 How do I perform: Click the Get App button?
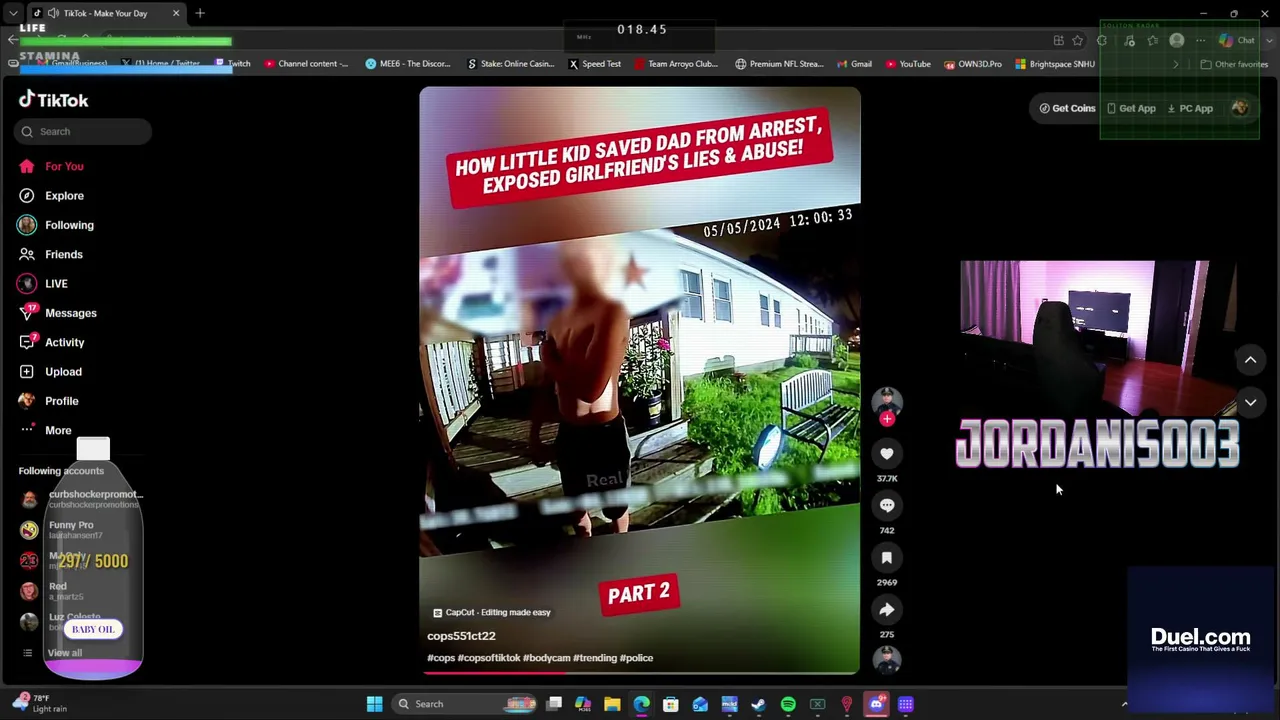click(x=1131, y=108)
